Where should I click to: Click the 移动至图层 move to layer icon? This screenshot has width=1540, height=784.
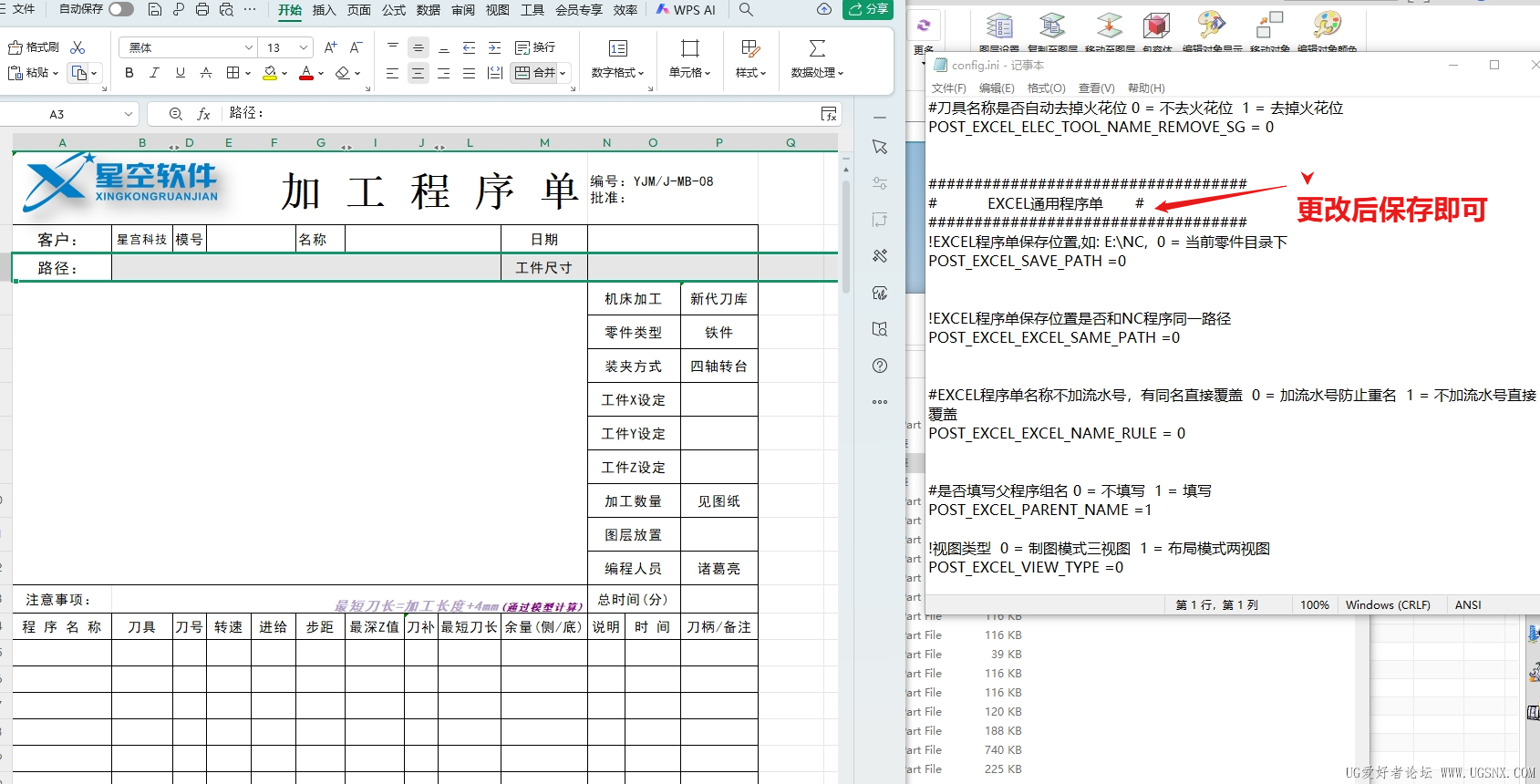1109,27
